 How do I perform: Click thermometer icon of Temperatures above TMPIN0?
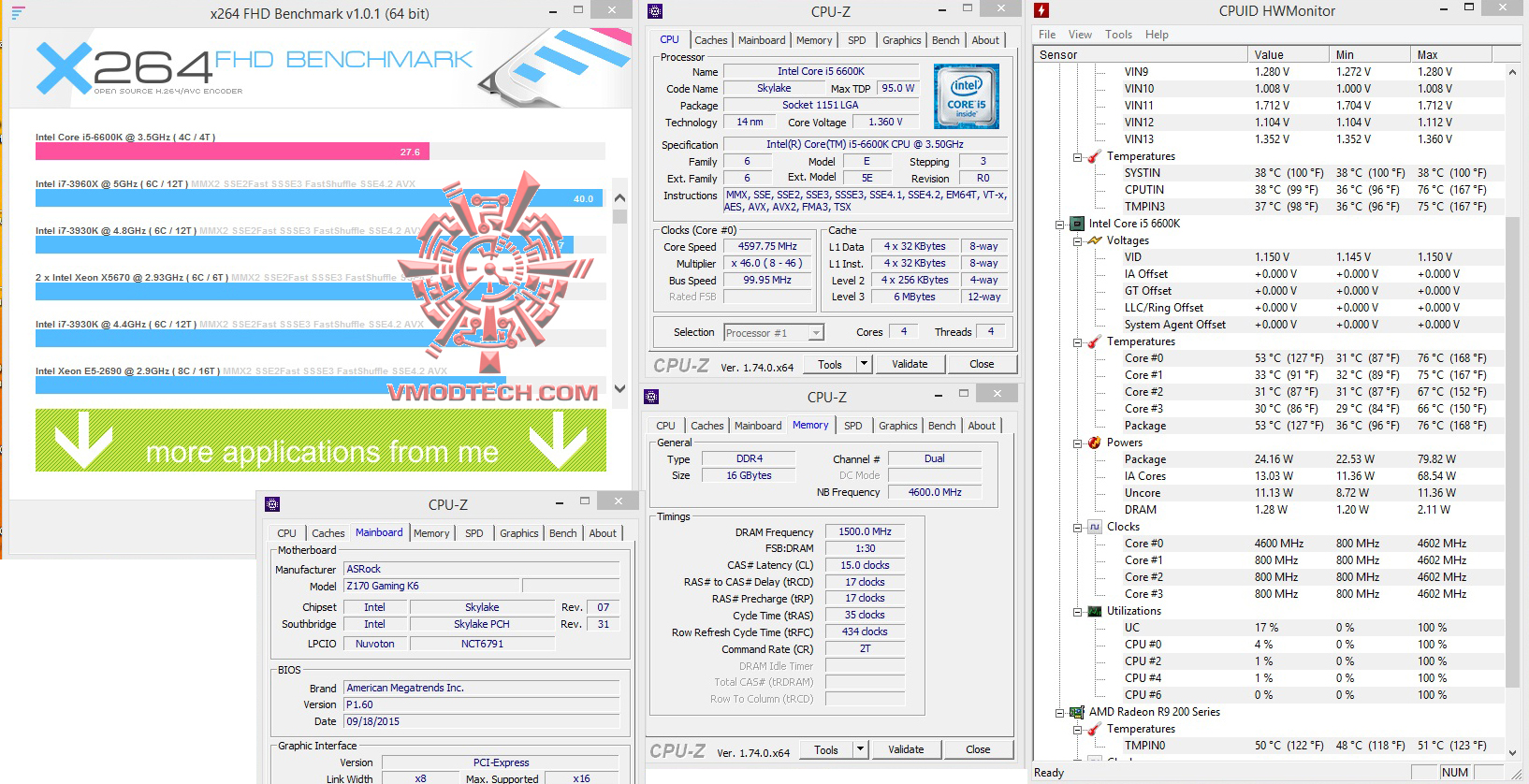click(x=1094, y=729)
